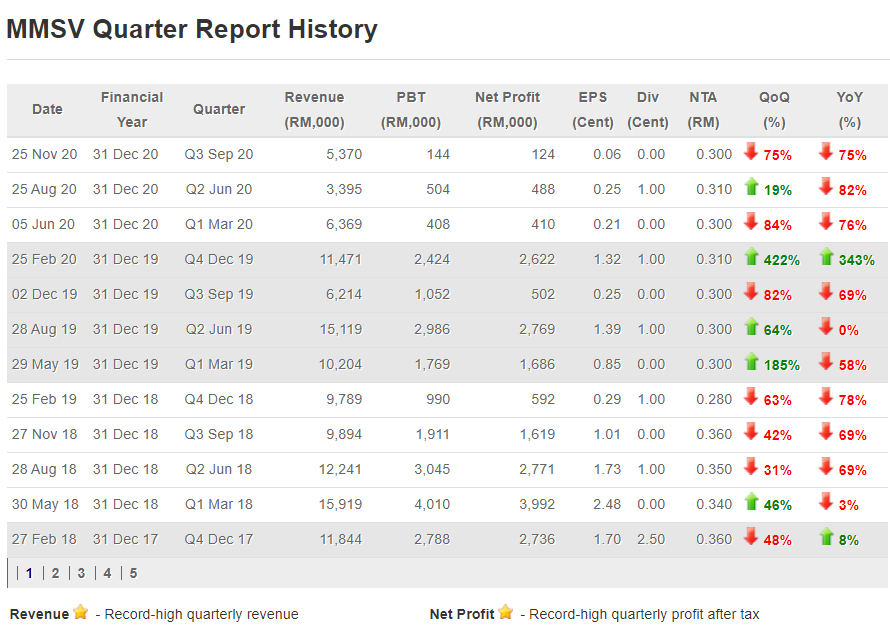Image resolution: width=890 pixels, height=642 pixels.
Task: Click the green QoQ arrow beside 185%
Action: pyautogui.click(x=751, y=362)
